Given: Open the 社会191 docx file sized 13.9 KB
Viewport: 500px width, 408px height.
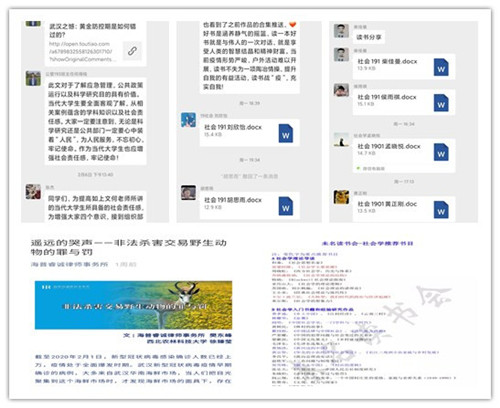Looking at the screenshot, I should 404,67.
